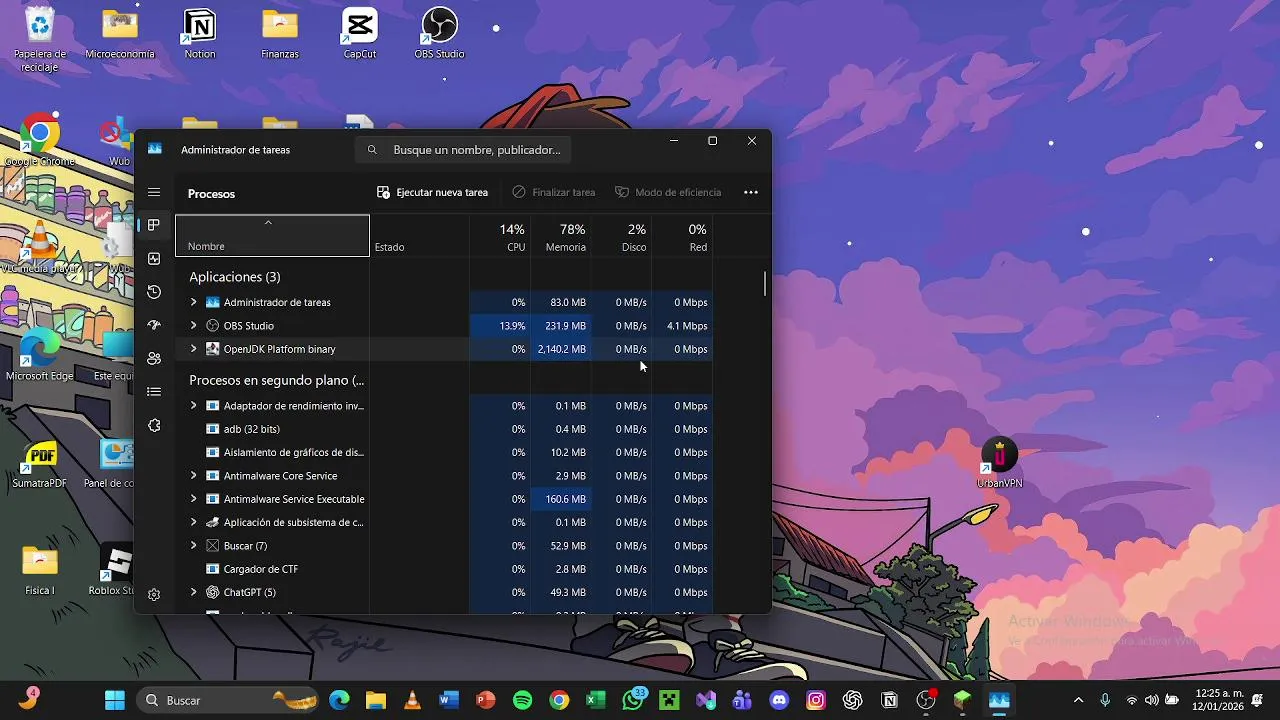Click the Task Manager search box
The width and height of the screenshot is (1280, 720).
[465, 150]
